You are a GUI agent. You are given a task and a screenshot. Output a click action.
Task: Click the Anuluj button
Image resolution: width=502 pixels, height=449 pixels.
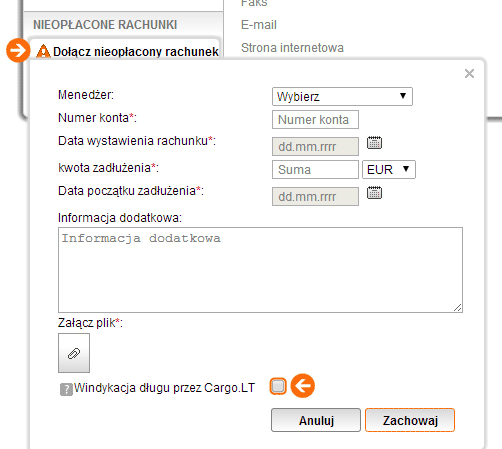pos(316,420)
